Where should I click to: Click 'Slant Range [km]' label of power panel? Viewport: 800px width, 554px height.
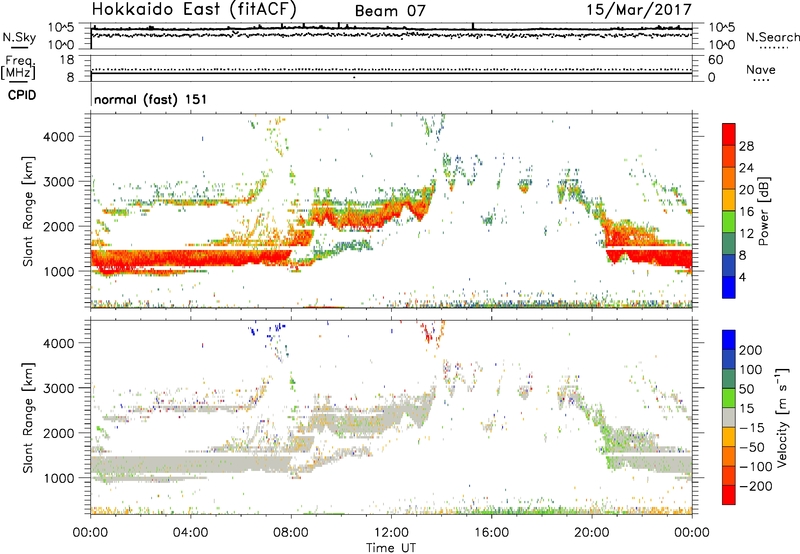pos(28,211)
